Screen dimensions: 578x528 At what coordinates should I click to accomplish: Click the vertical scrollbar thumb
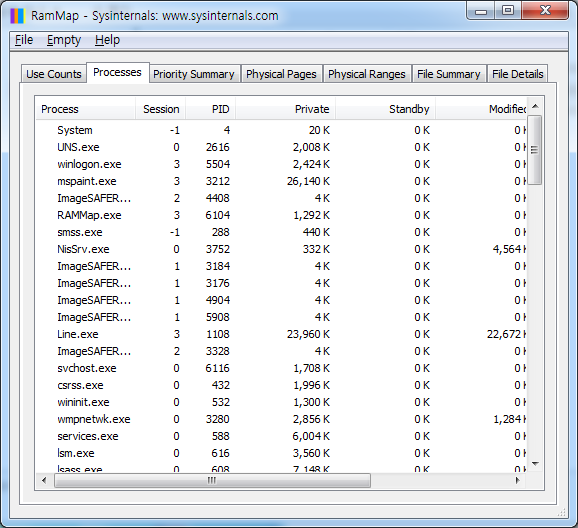tap(535, 150)
